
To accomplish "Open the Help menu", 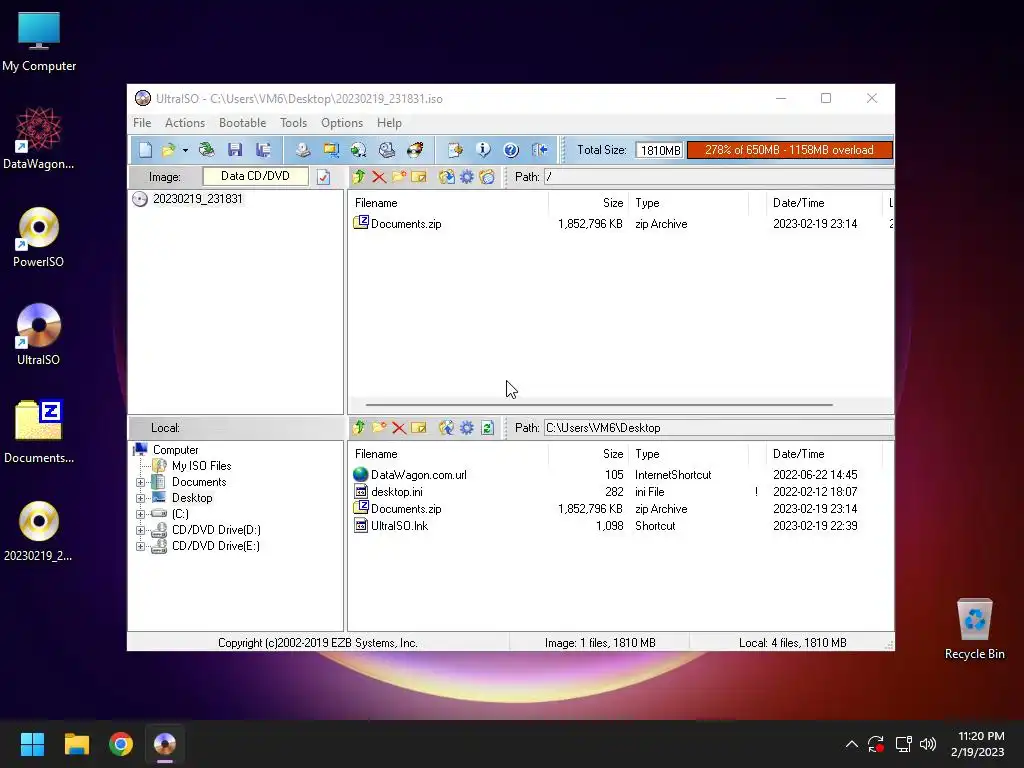I will pos(389,123).
